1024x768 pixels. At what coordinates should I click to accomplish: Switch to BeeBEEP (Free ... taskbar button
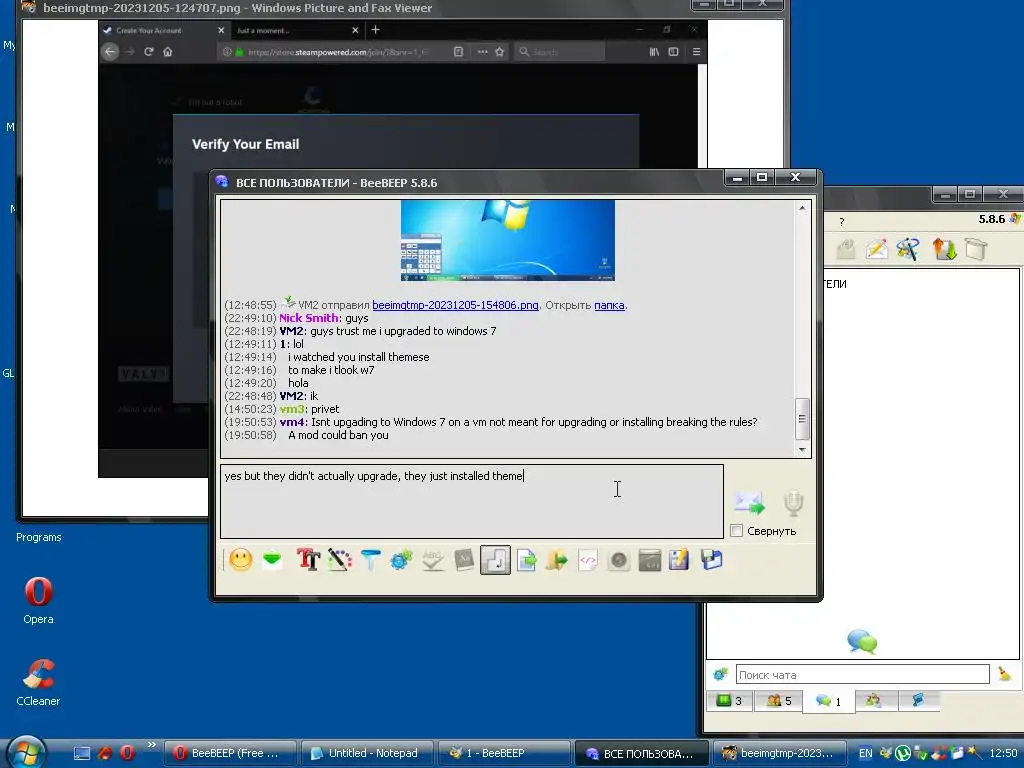click(229, 753)
